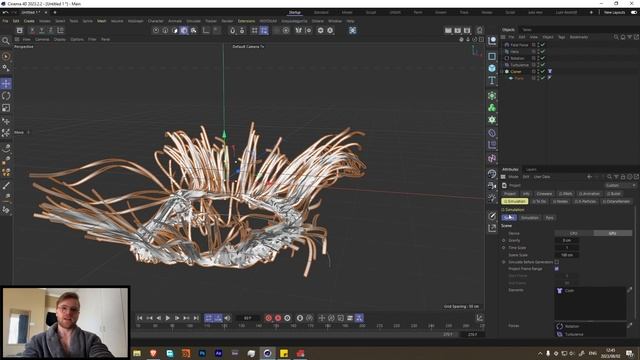Image resolution: width=640 pixels, height=360 pixels.
Task: Select the Scale tool in left toolbar
Action: point(6,108)
